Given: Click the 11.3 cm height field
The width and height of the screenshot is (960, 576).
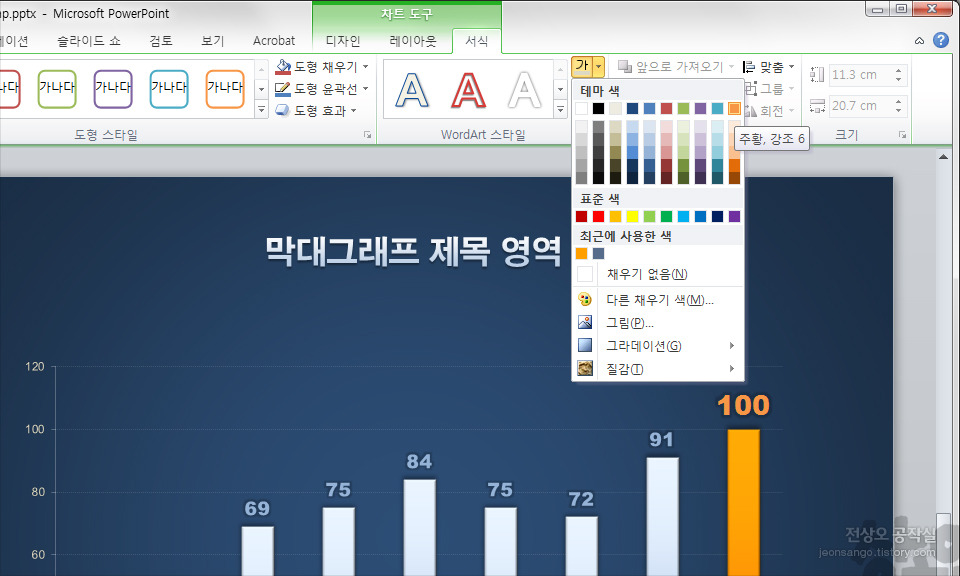Looking at the screenshot, I should pos(860,75).
